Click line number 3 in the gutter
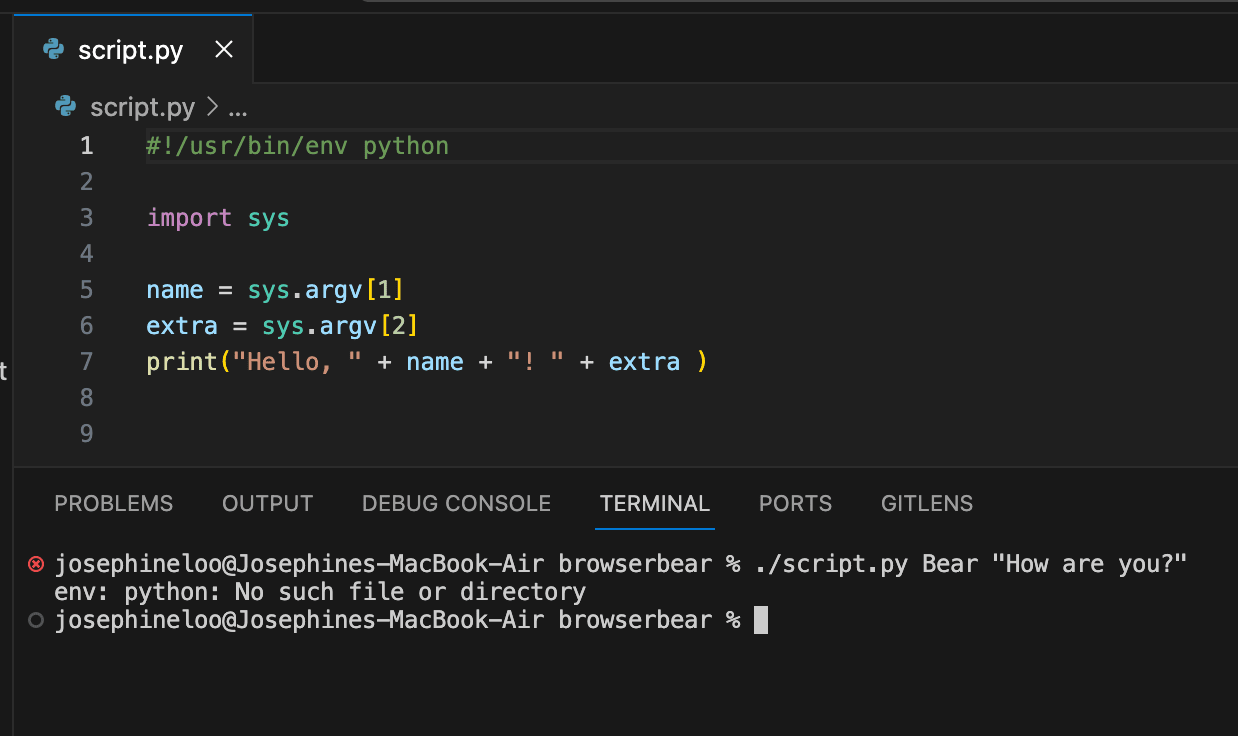This screenshot has width=1238, height=736. (x=86, y=218)
